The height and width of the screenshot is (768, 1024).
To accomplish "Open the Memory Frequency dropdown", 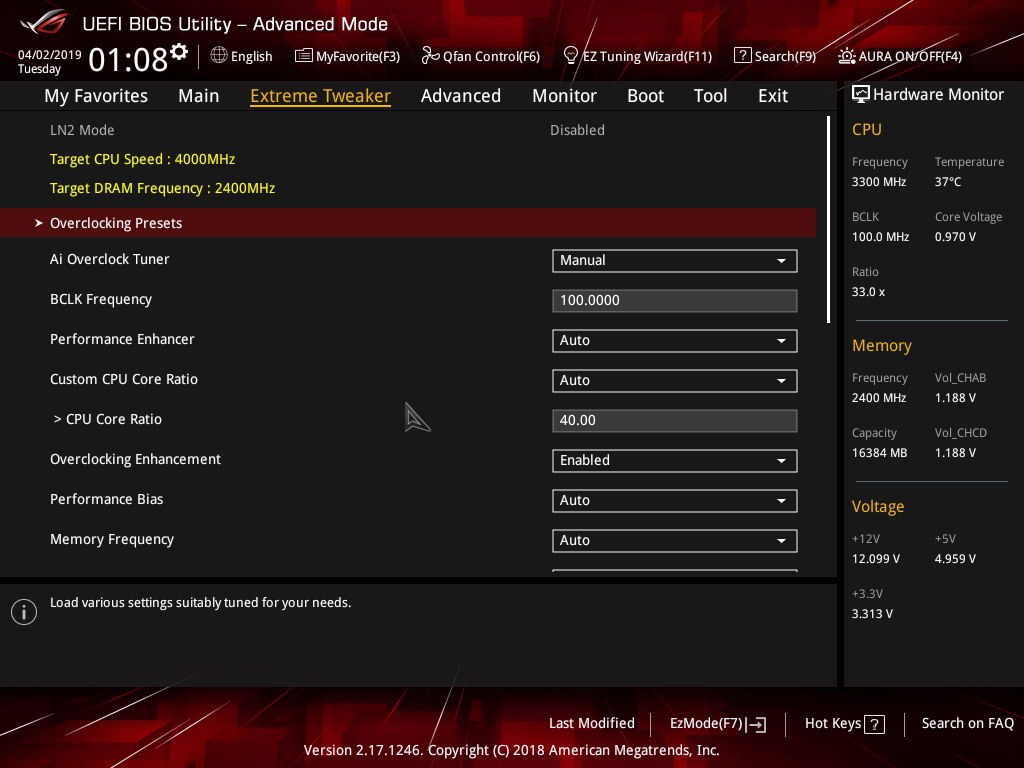I will 675,541.
